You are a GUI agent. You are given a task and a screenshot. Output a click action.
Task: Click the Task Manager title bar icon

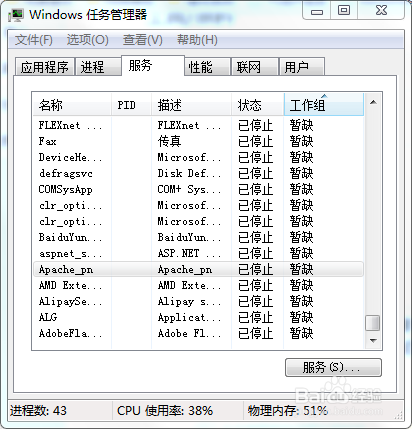[16, 15]
